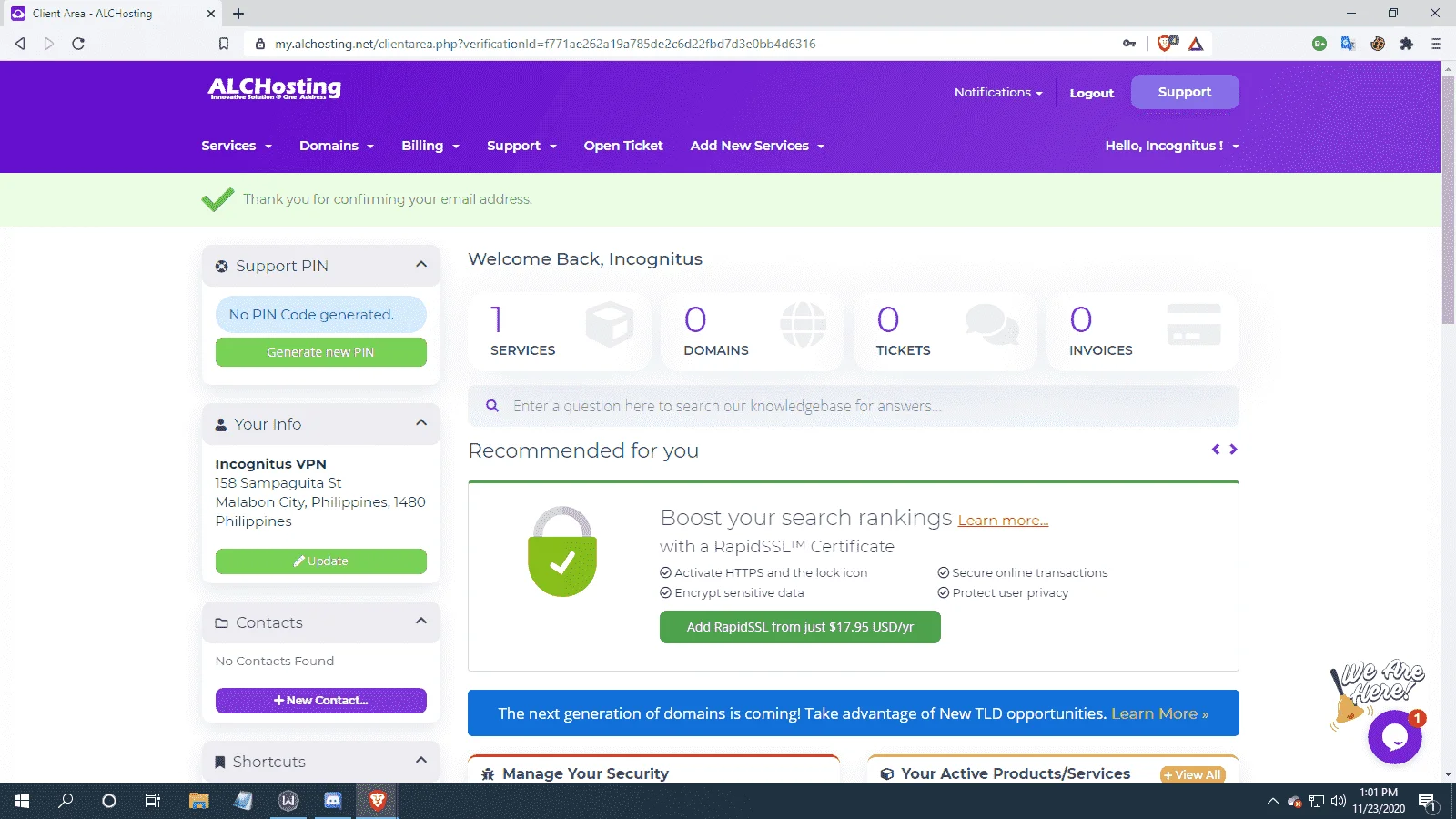Open the Notifications dropdown
Screen dimensions: 1456x819
998,92
